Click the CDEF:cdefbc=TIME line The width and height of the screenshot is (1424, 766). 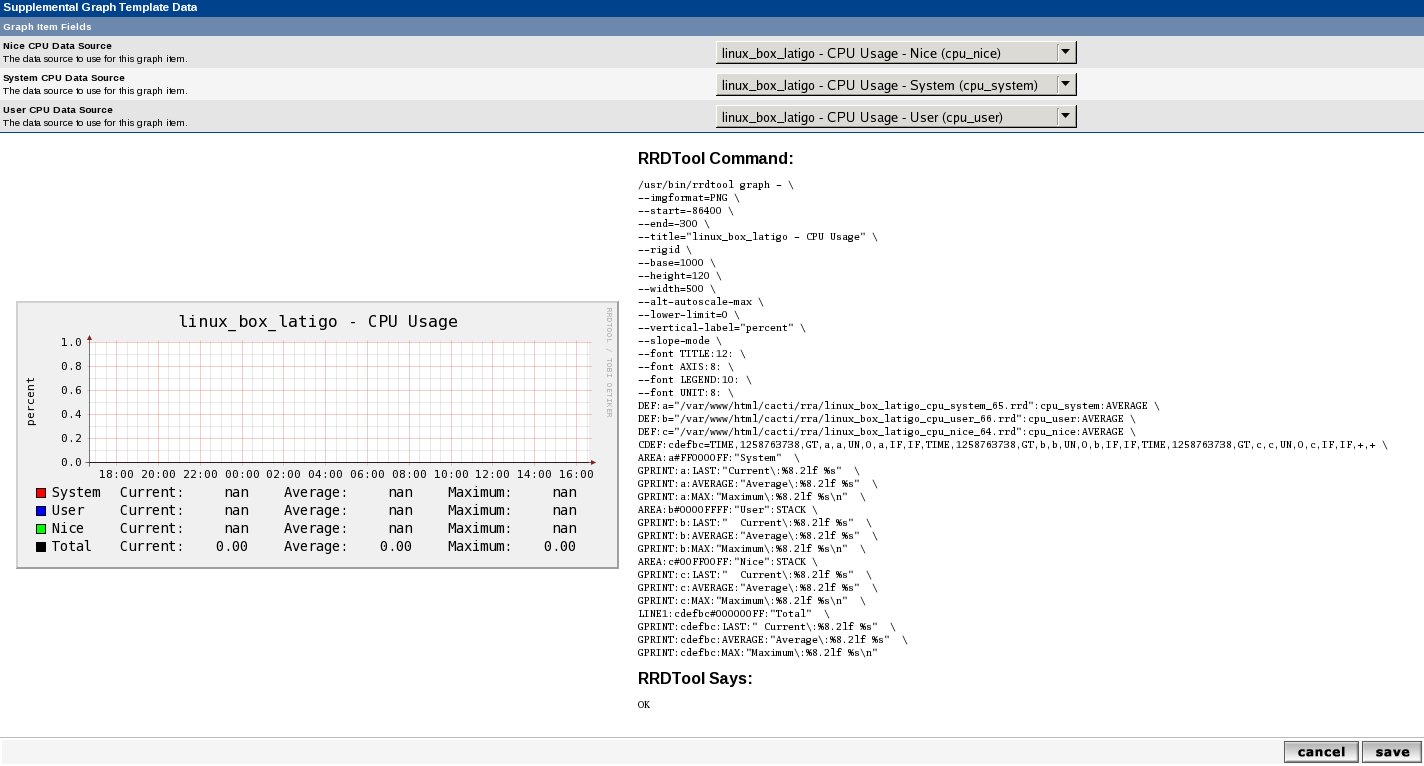[x=1013, y=445]
